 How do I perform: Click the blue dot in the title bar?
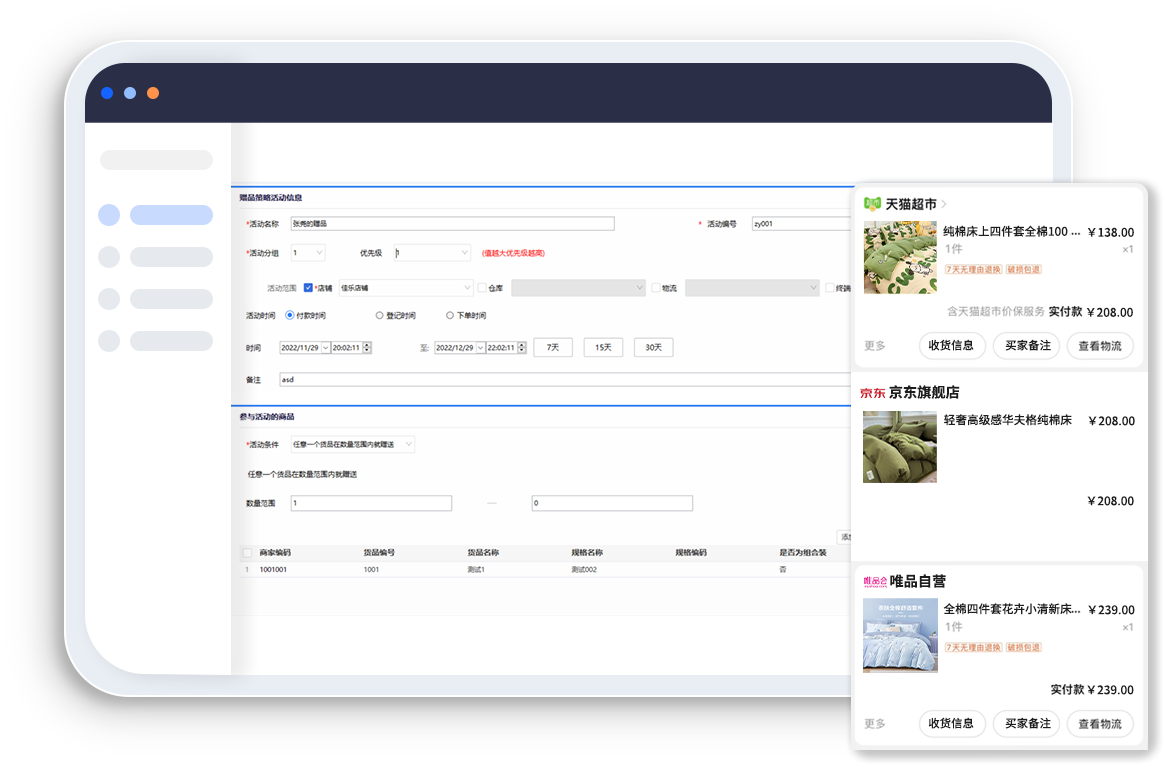click(x=107, y=93)
